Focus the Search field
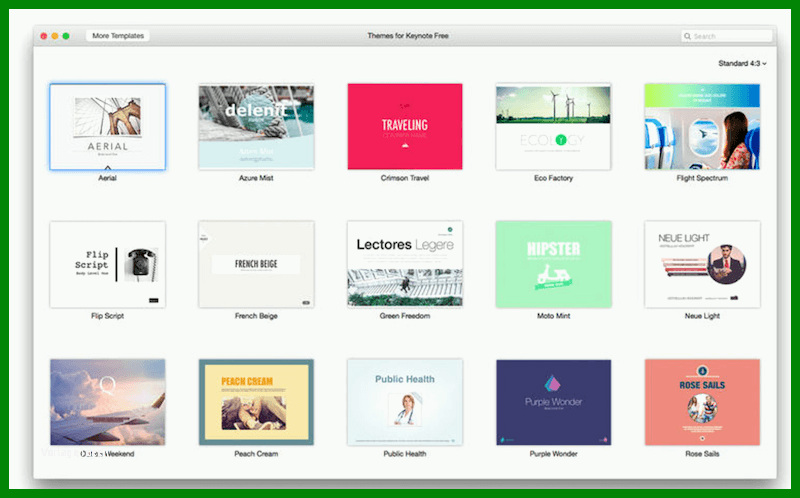 point(727,36)
